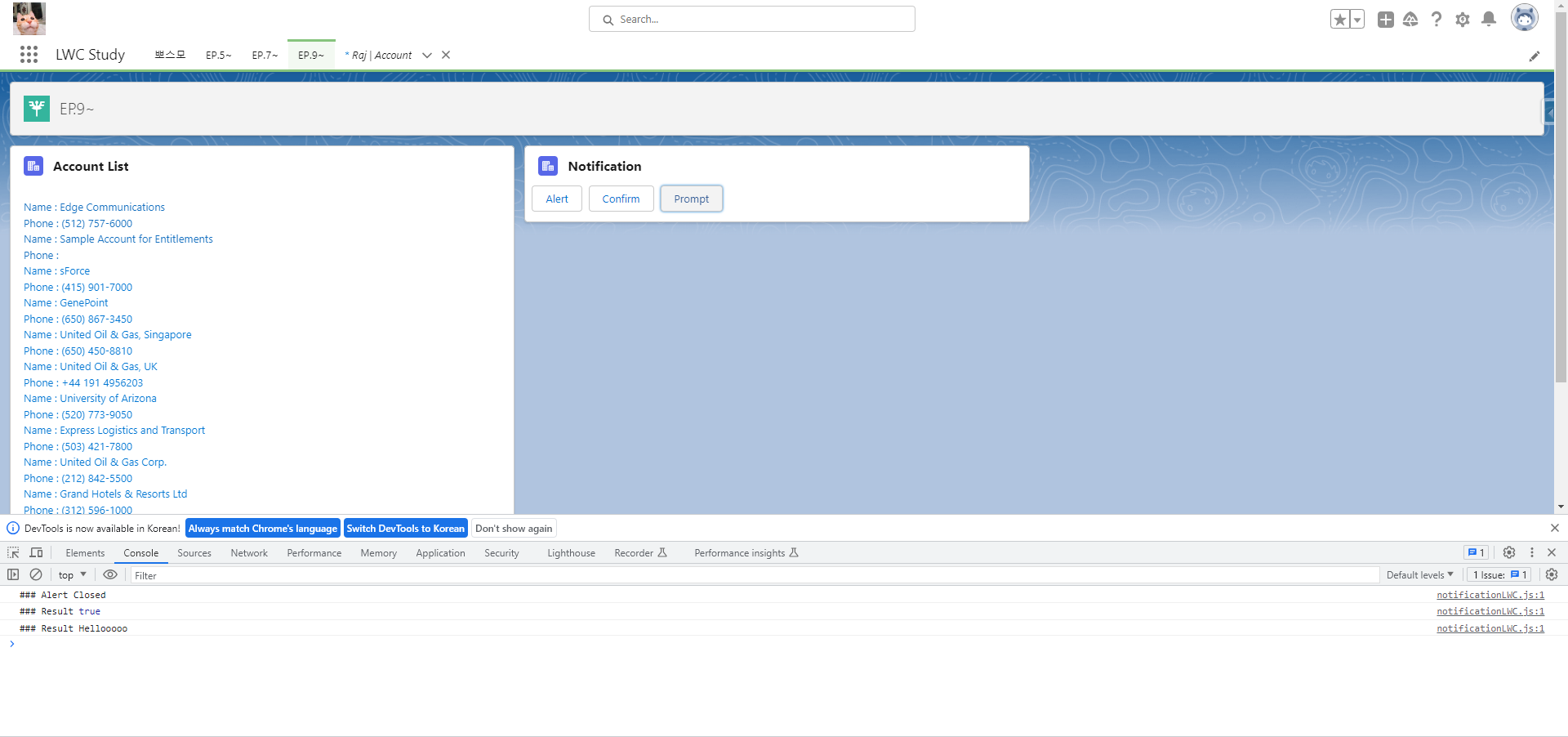Focus the console Filter field

point(755,575)
